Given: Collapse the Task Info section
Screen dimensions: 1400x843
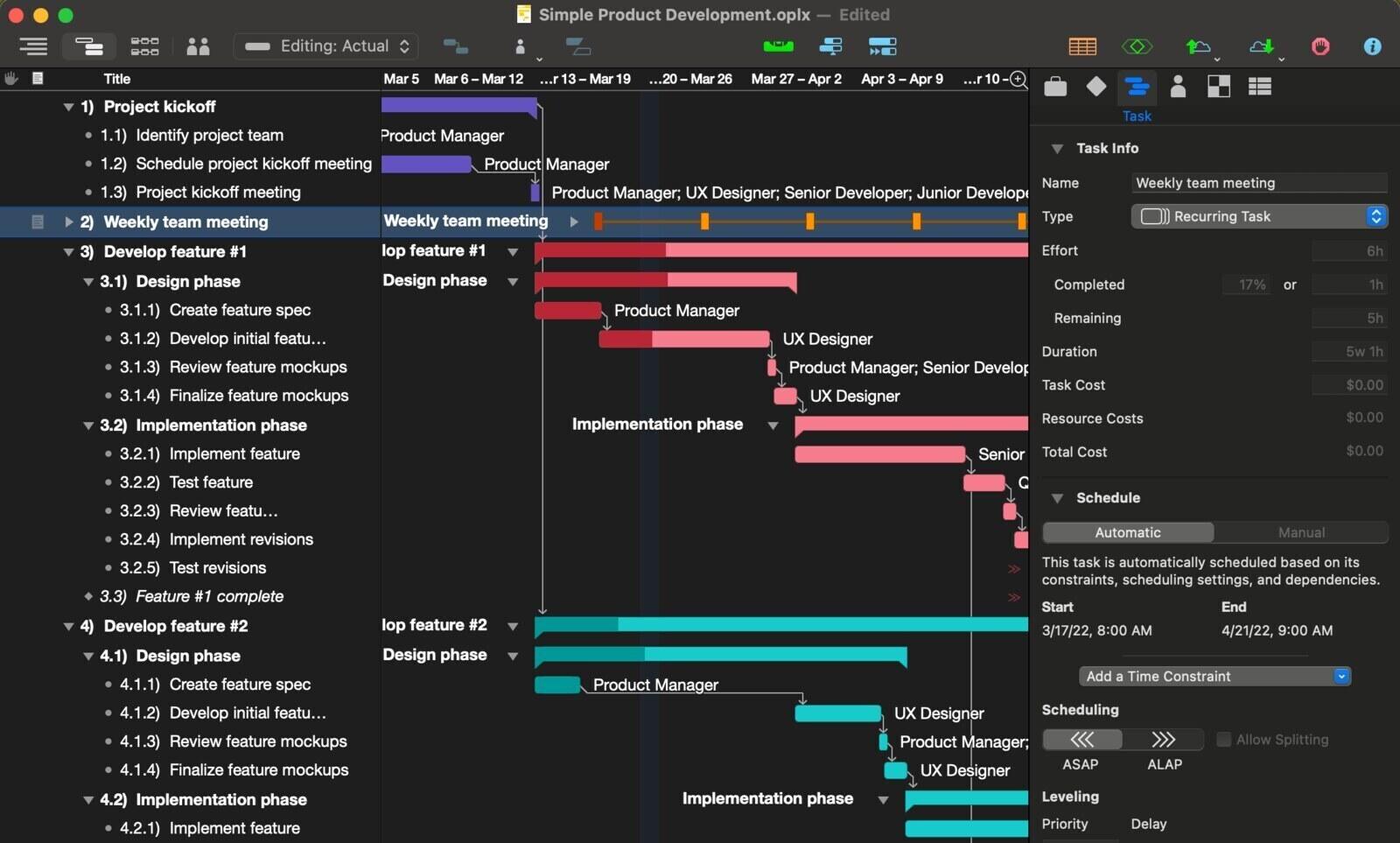Looking at the screenshot, I should point(1057,149).
